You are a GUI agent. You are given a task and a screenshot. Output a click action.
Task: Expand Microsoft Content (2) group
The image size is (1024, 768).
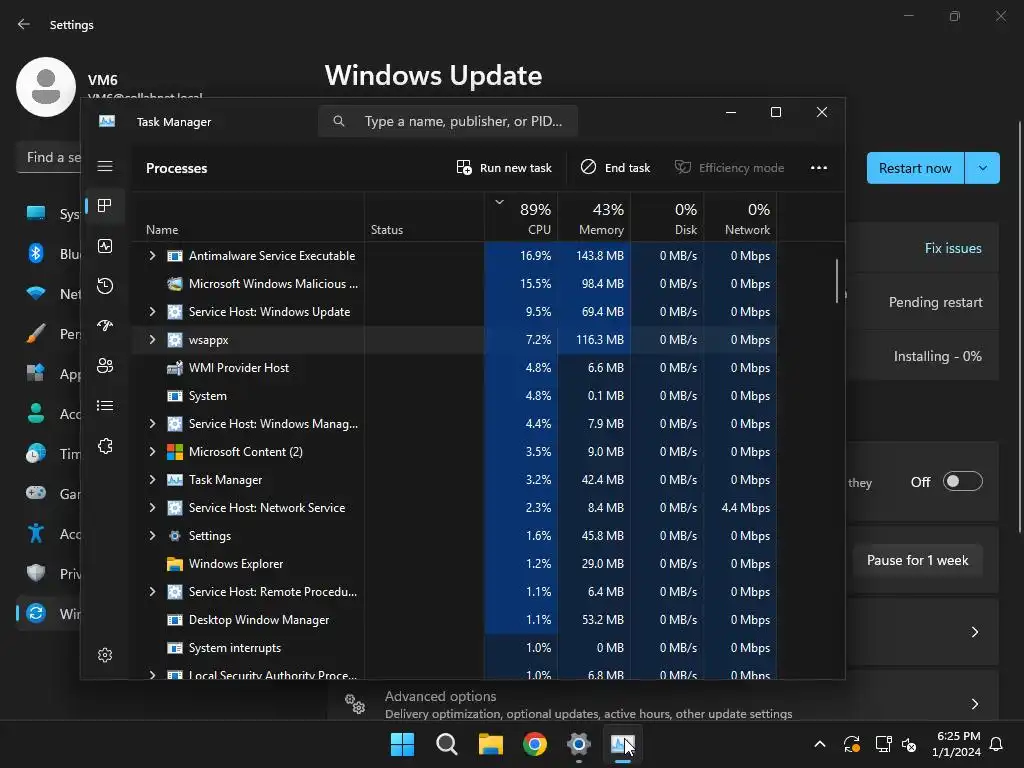(x=152, y=451)
